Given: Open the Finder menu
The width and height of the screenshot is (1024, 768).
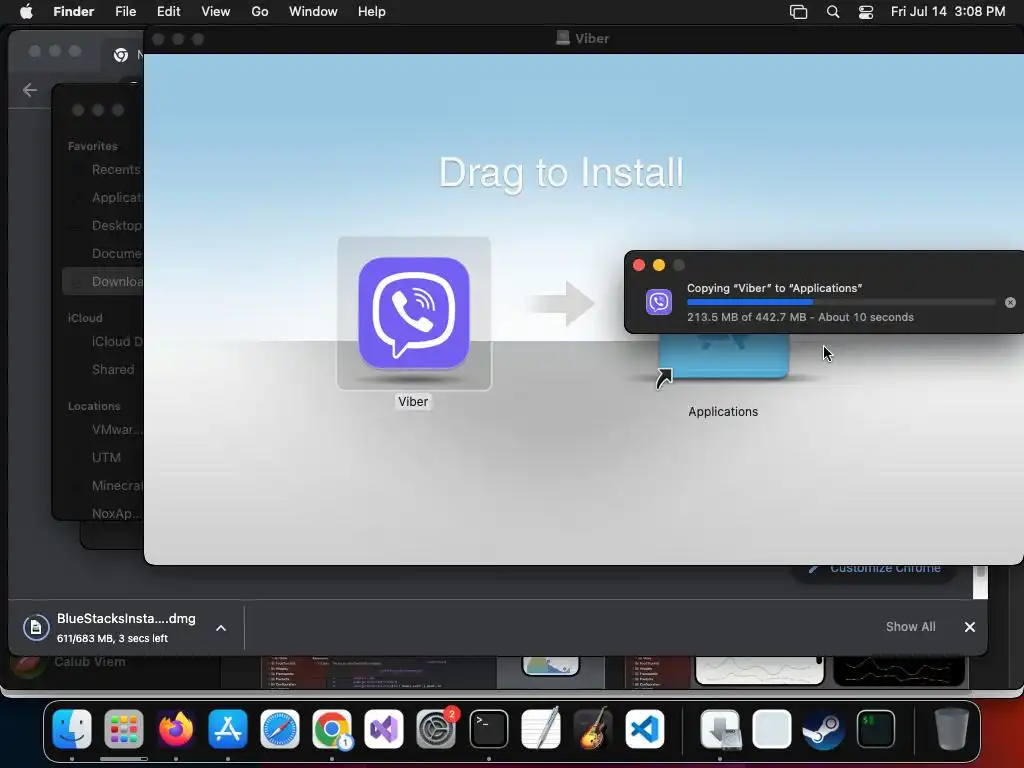Looking at the screenshot, I should coord(73,12).
